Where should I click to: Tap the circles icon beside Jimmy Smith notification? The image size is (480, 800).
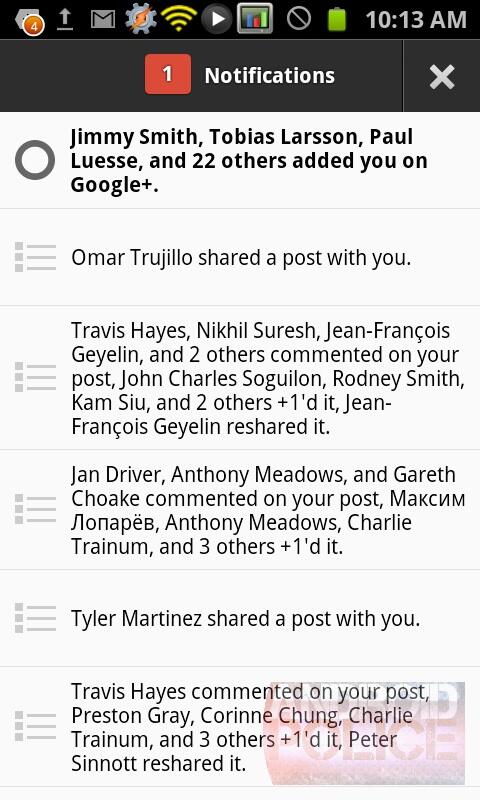(35, 160)
